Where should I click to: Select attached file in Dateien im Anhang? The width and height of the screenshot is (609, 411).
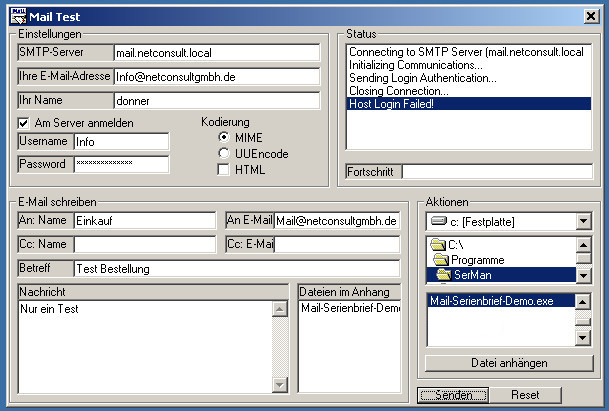[350, 308]
